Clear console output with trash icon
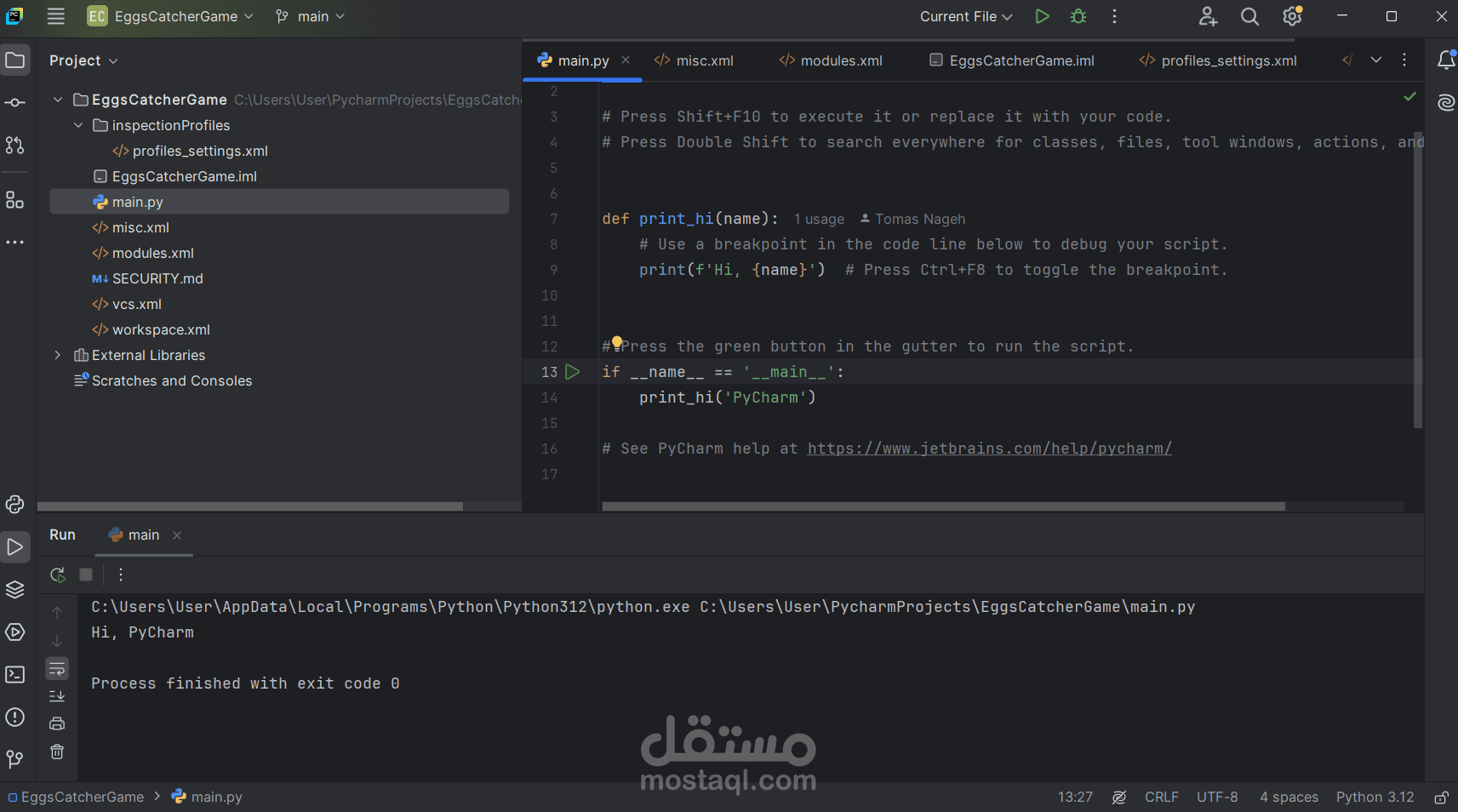Image resolution: width=1458 pixels, height=812 pixels. click(x=57, y=752)
